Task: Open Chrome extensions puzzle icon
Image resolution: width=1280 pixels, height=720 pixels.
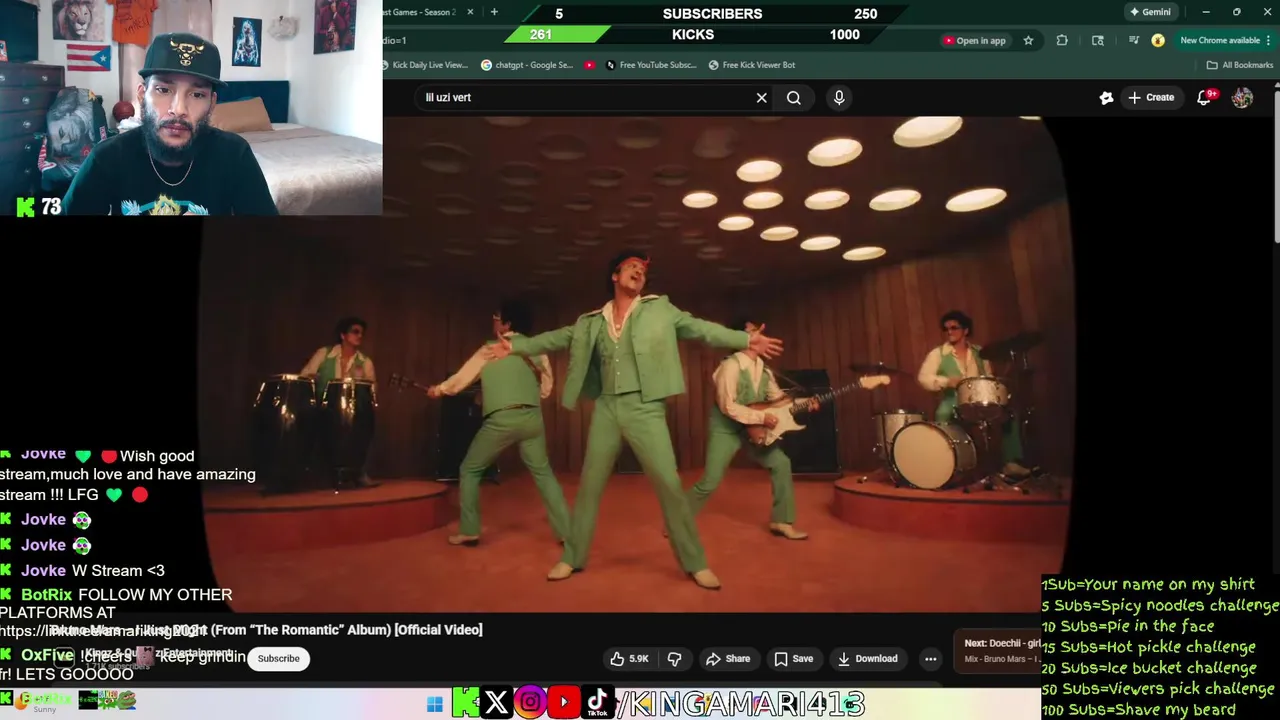Action: tap(1062, 41)
